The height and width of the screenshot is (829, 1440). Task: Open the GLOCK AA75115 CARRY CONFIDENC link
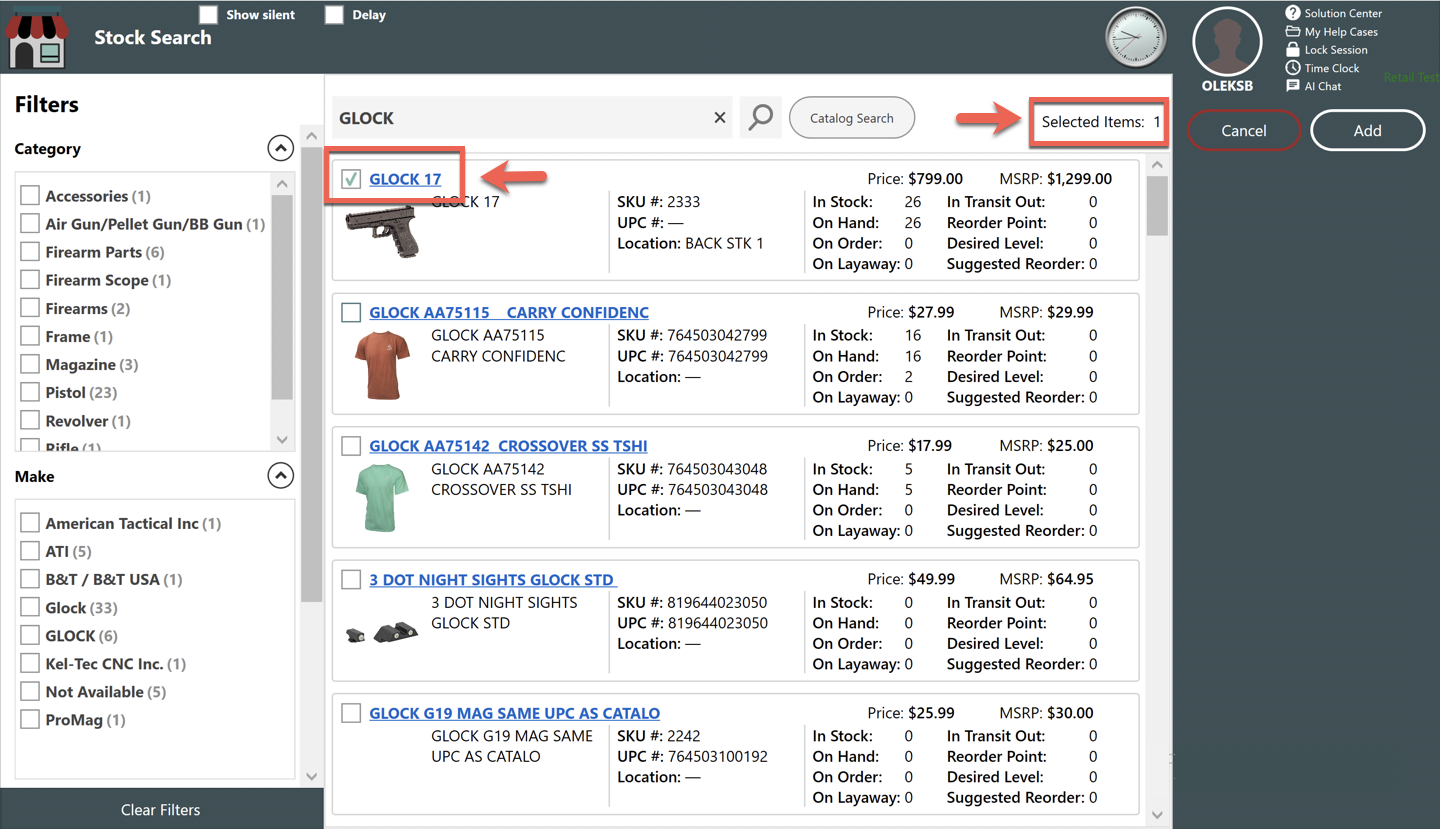[509, 313]
